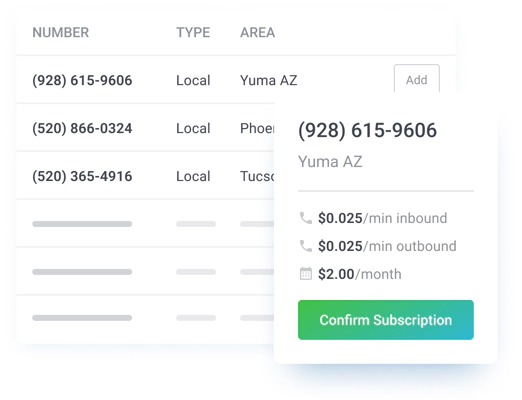
Task: Click the AREA column header
Action: pyautogui.click(x=258, y=33)
